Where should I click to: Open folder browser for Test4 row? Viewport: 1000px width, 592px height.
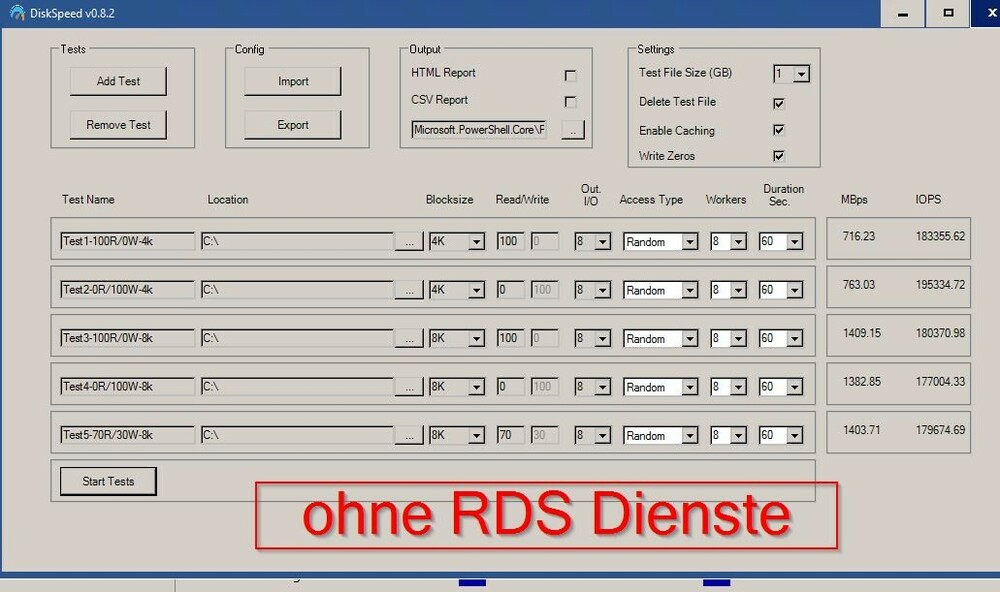[x=409, y=386]
